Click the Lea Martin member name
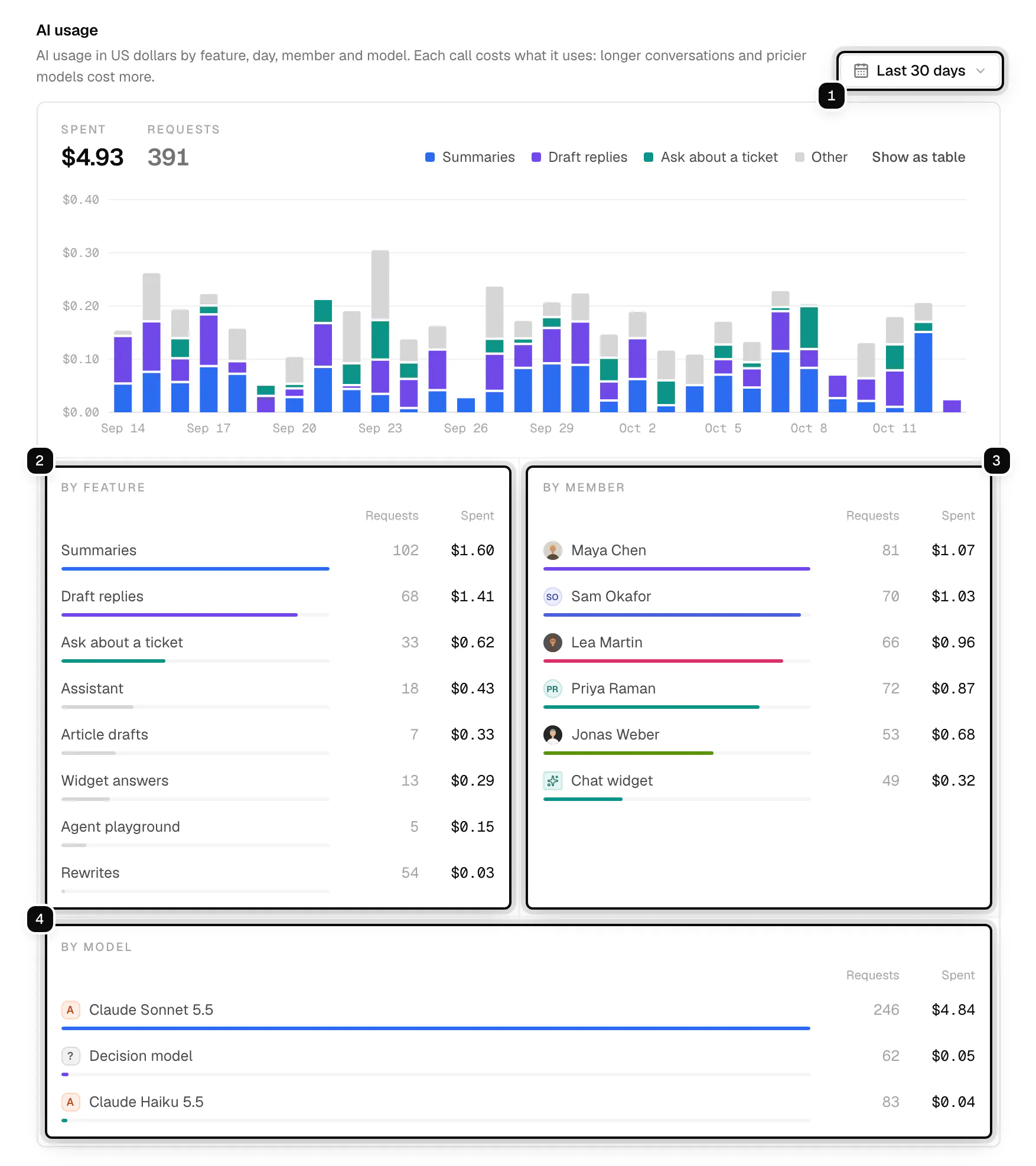This screenshot has height=1166, width=1036. (607, 643)
